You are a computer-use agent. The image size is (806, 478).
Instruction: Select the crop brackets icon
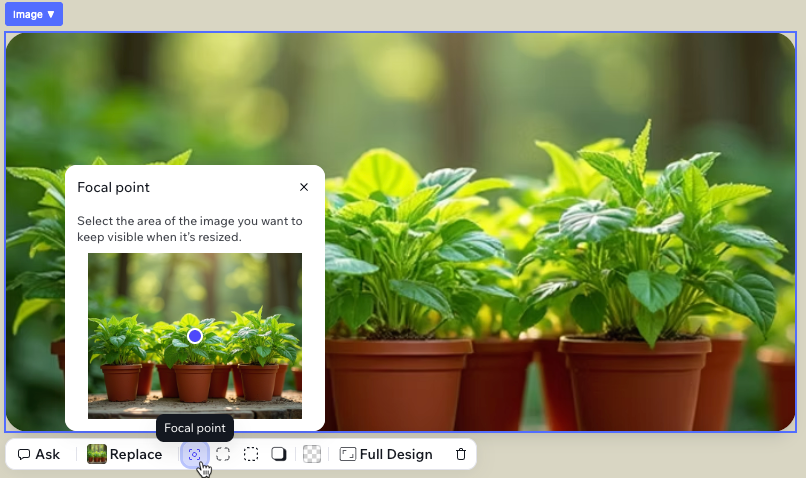coord(223,454)
